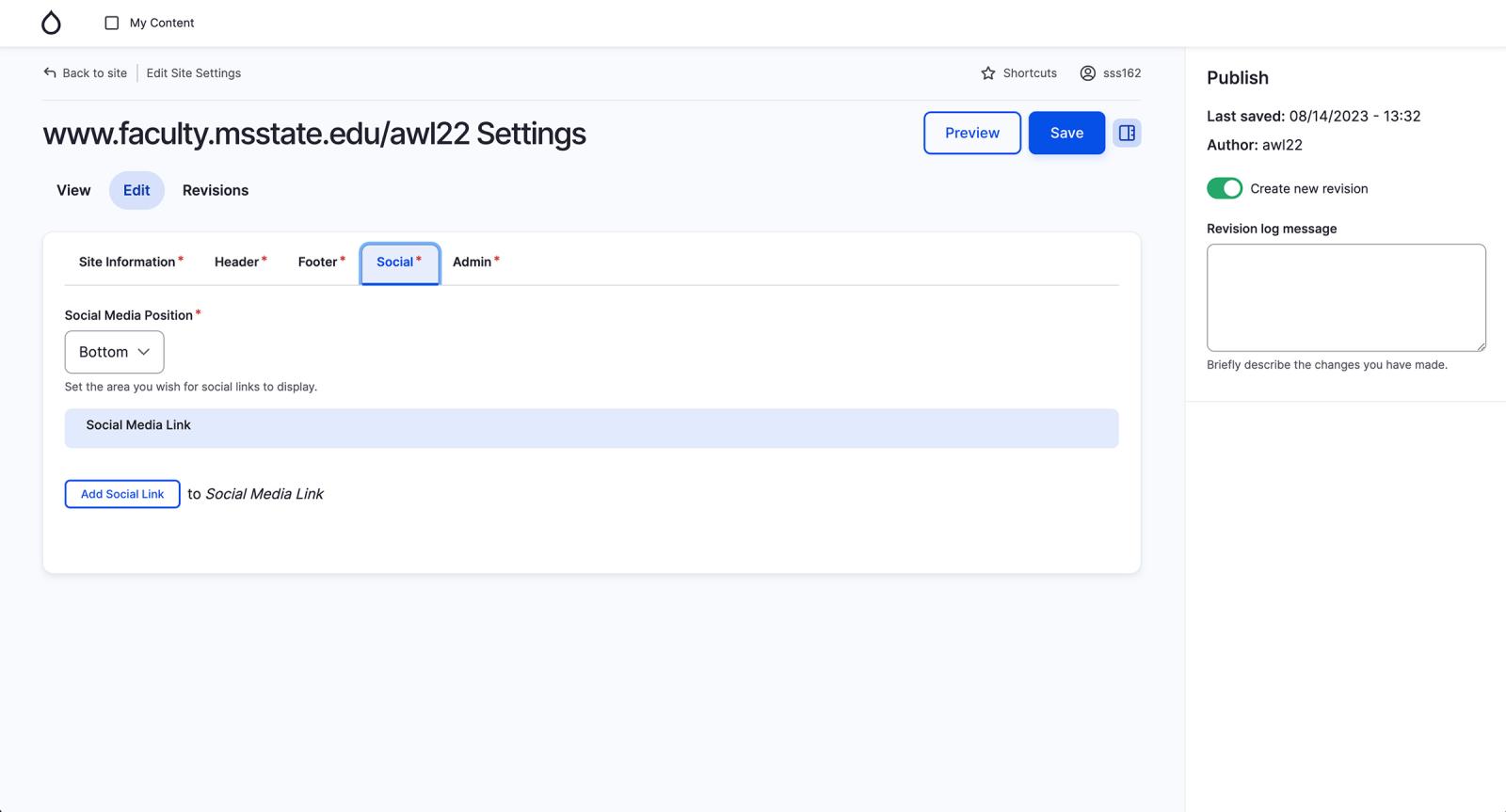1506x812 pixels.
Task: Open the Footer settings tab
Action: click(x=317, y=262)
